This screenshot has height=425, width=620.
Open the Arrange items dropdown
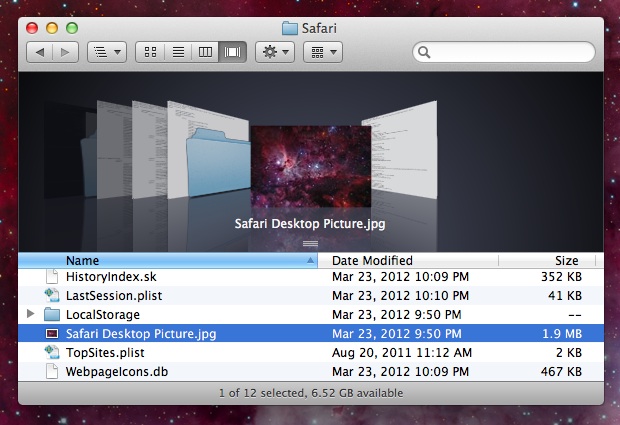pos(323,52)
